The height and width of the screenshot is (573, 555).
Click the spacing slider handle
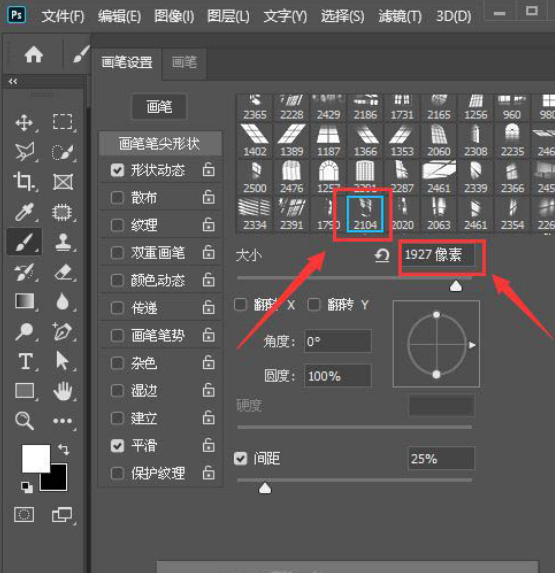point(265,488)
